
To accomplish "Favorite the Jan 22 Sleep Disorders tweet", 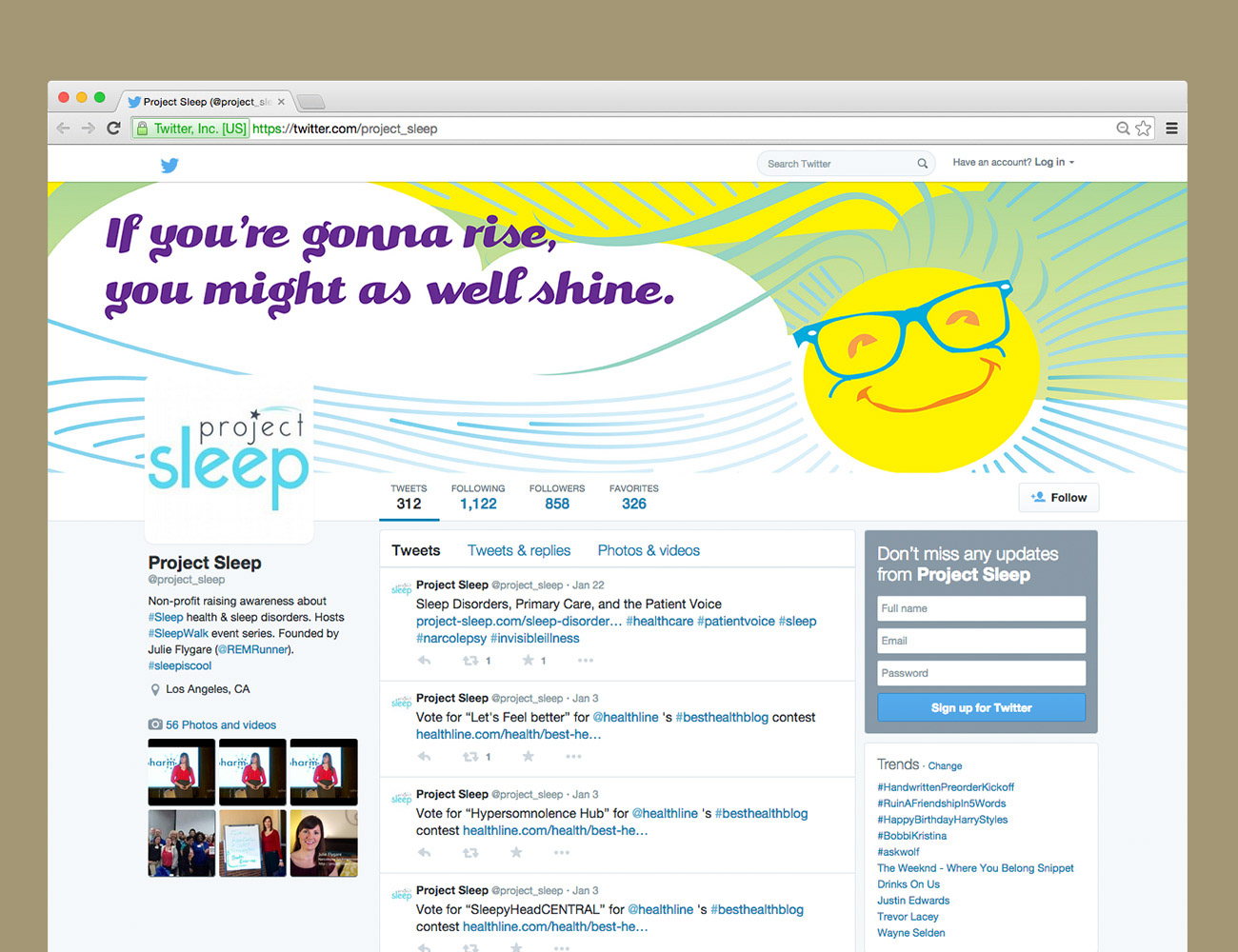I will [x=528, y=661].
